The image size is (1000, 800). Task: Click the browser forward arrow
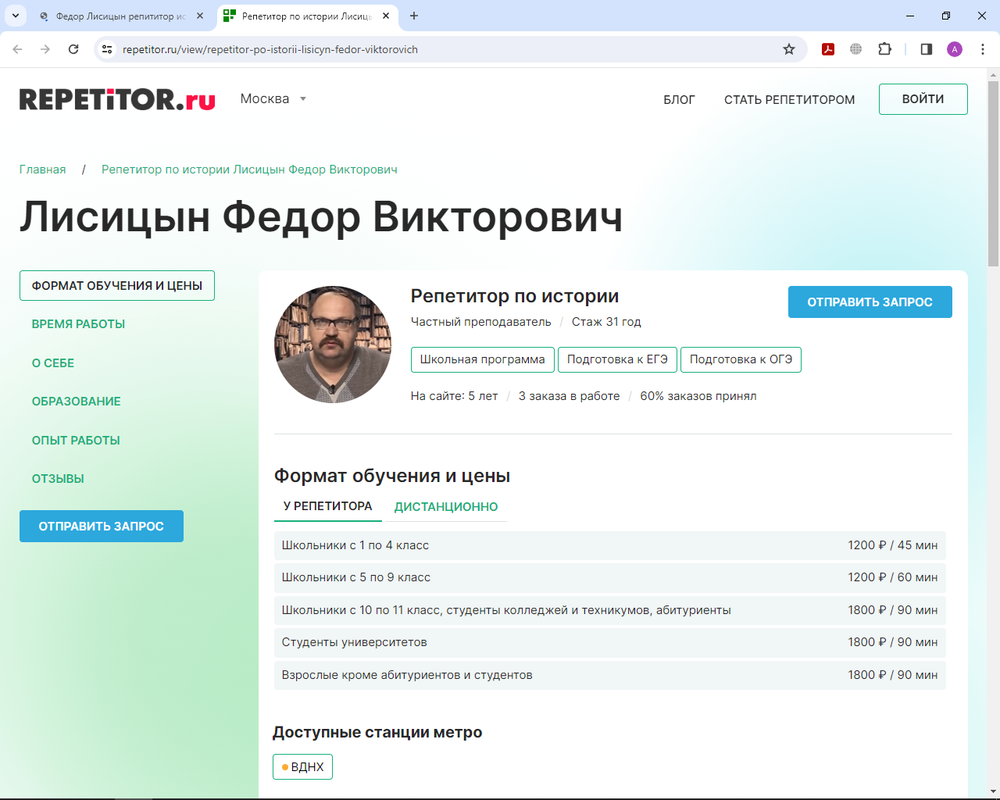[x=45, y=49]
